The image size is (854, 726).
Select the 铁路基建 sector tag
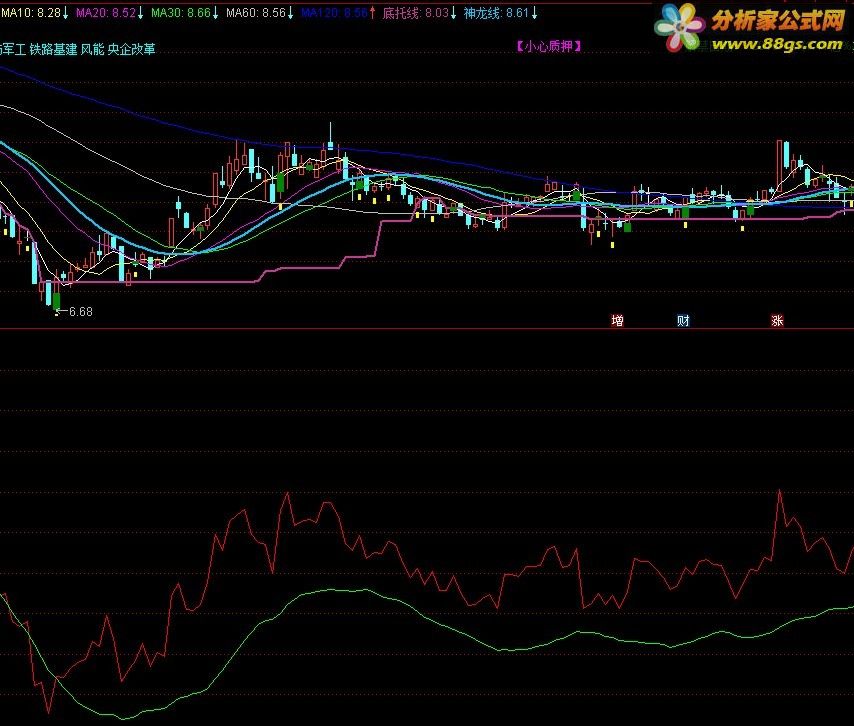[53, 50]
